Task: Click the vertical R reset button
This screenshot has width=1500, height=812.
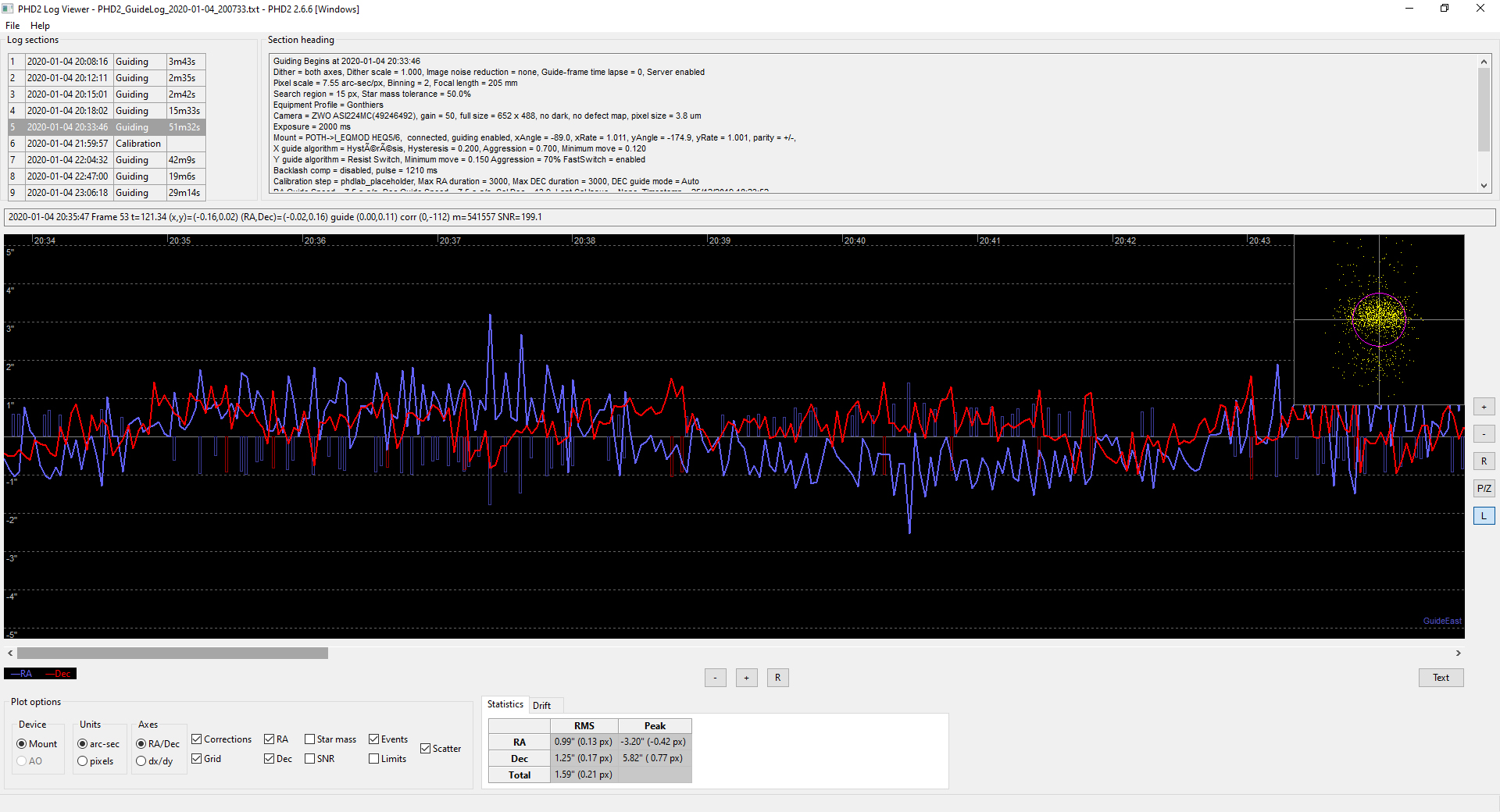Action: coord(1484,461)
